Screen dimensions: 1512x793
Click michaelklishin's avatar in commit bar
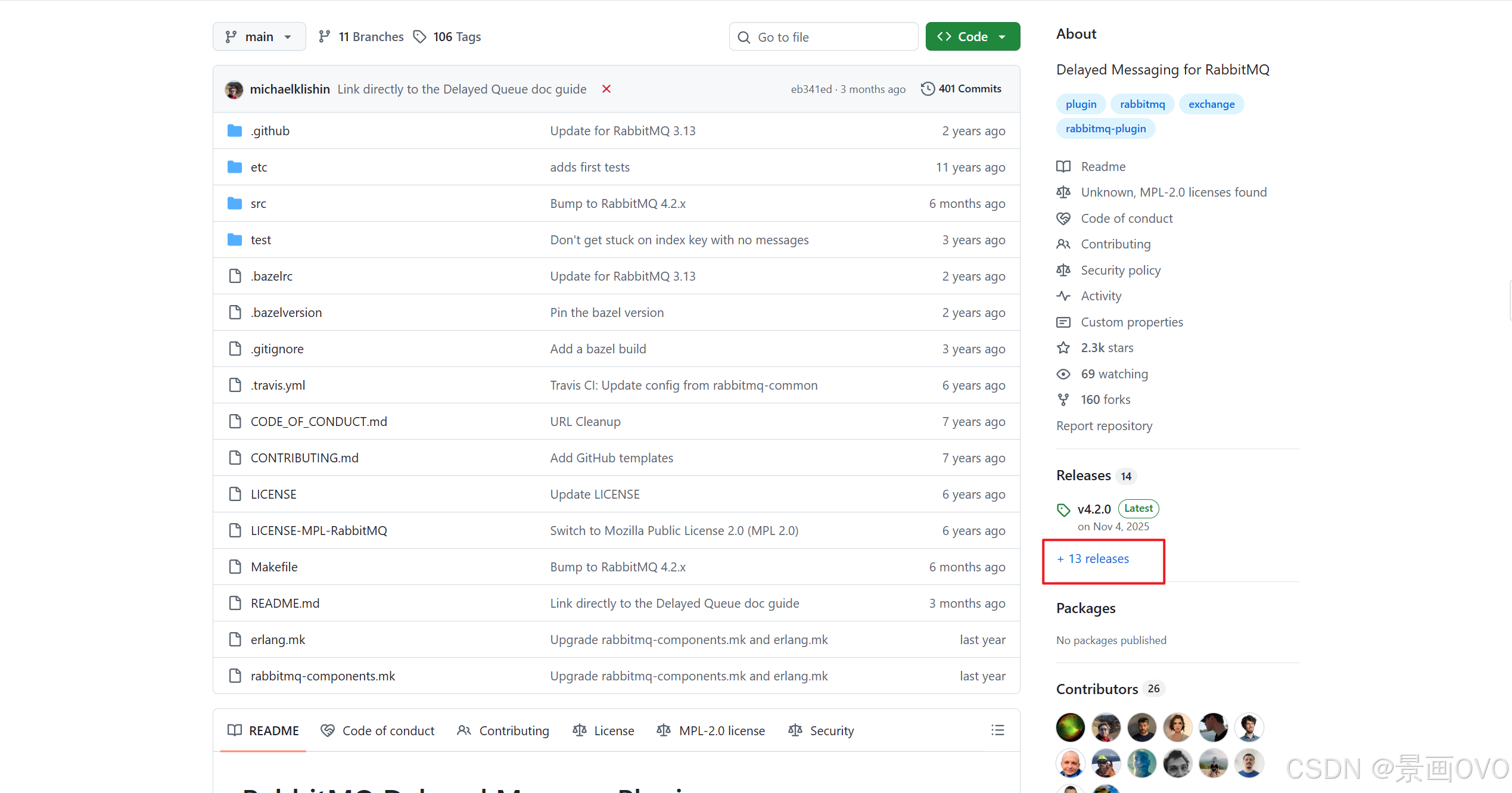[x=234, y=89]
